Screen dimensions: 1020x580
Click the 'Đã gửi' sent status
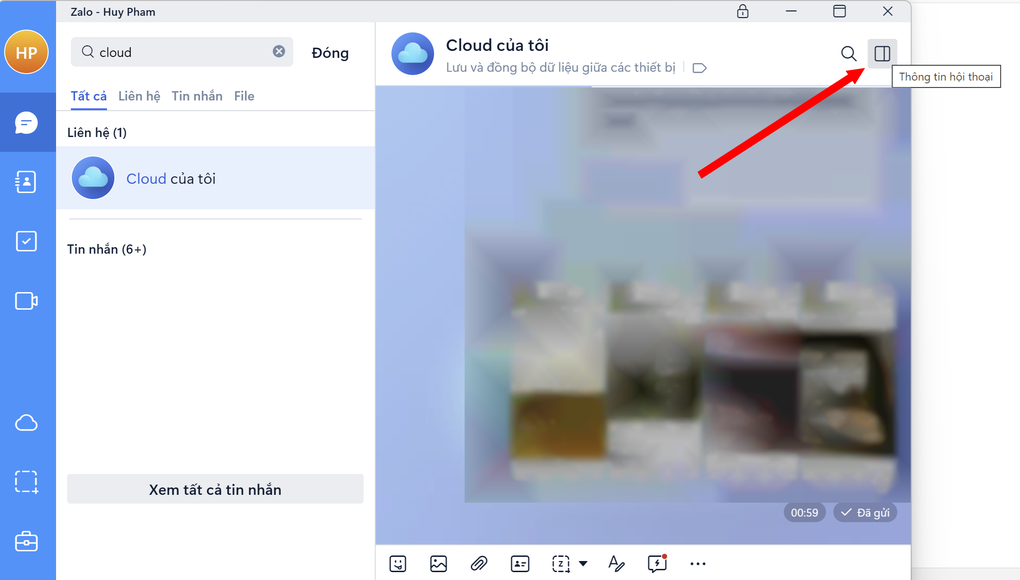(x=865, y=512)
